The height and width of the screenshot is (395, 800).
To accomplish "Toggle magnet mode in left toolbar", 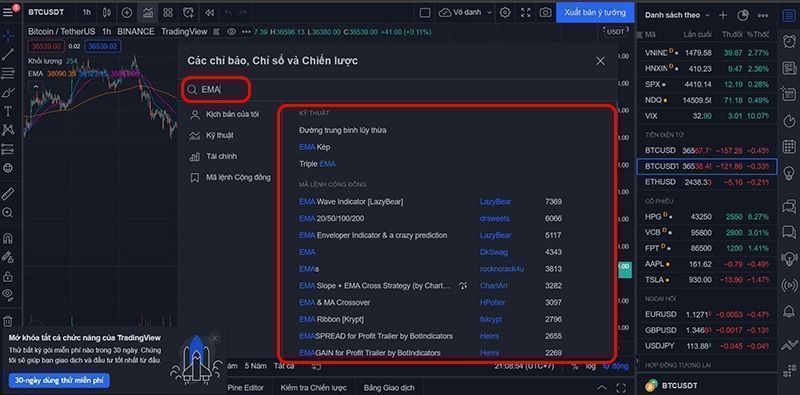I will click(8, 238).
